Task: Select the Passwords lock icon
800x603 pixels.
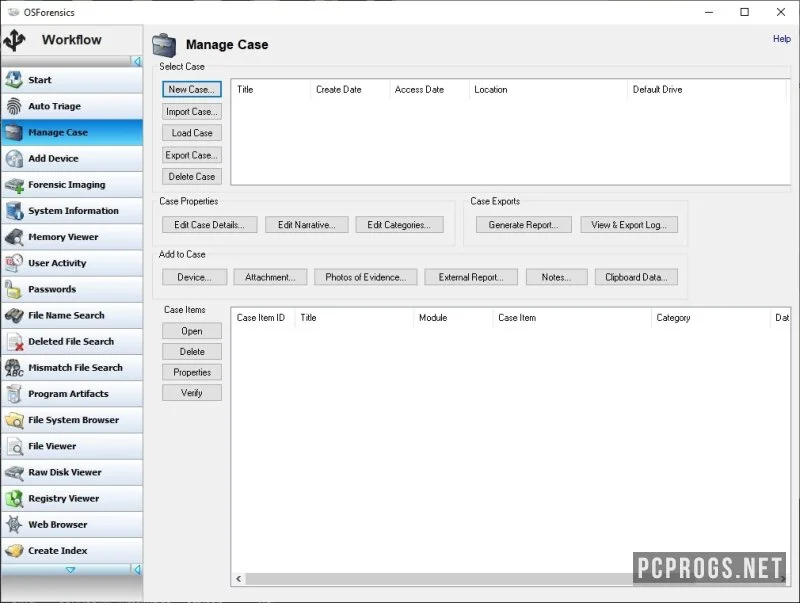Action: click(12, 289)
